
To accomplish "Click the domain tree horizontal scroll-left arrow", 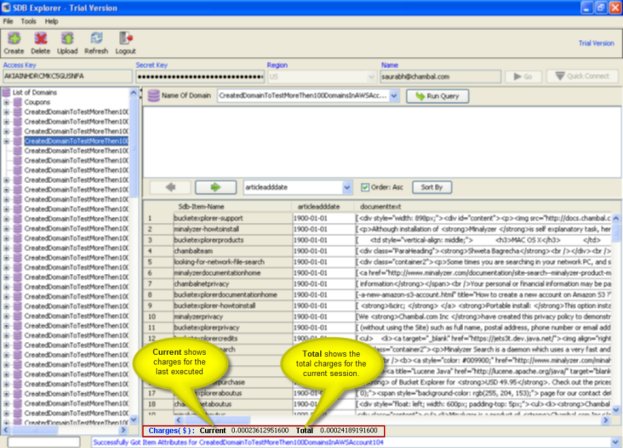I will pyautogui.click(x=6, y=430).
